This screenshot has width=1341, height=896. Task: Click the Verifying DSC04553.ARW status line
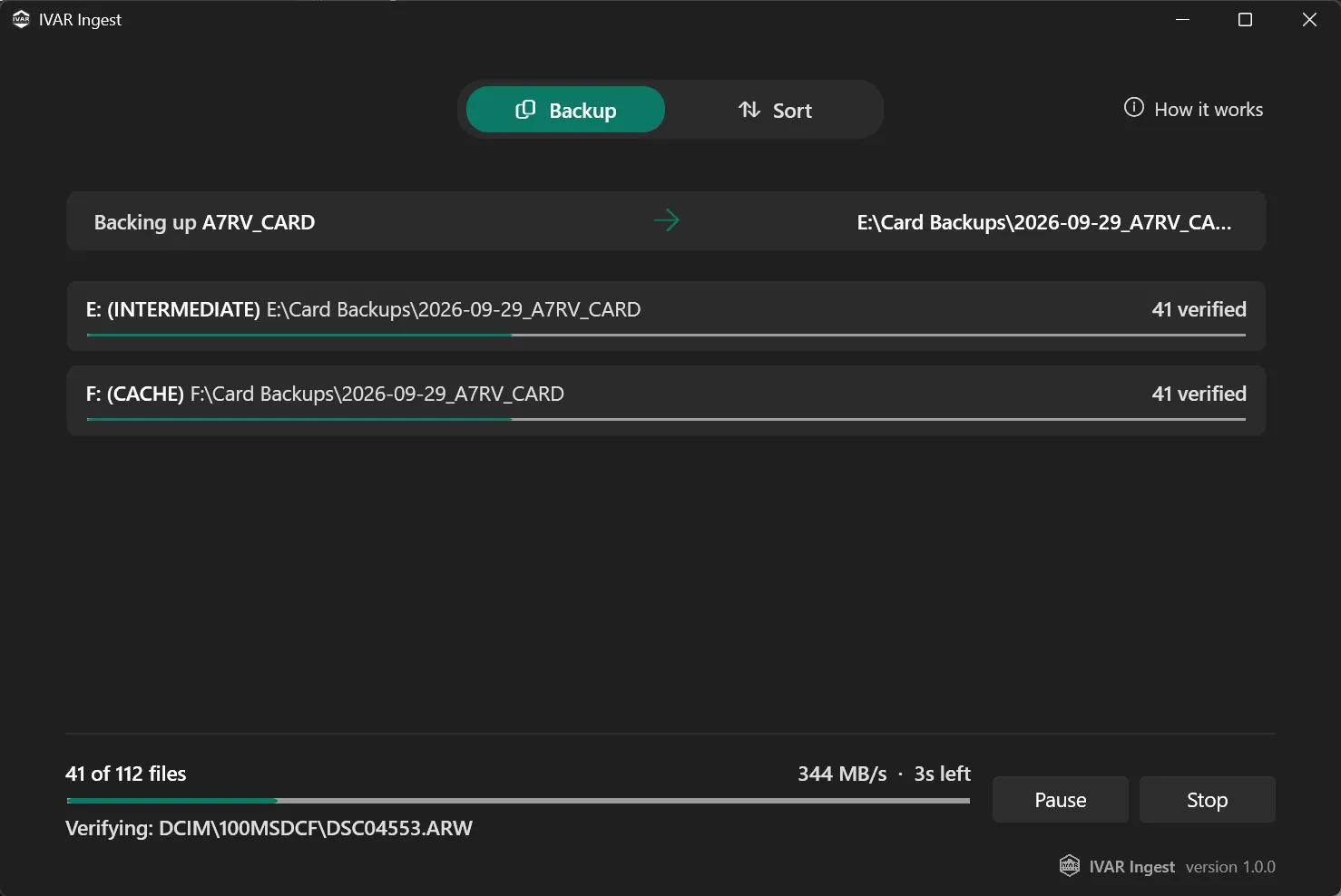pyautogui.click(x=269, y=828)
